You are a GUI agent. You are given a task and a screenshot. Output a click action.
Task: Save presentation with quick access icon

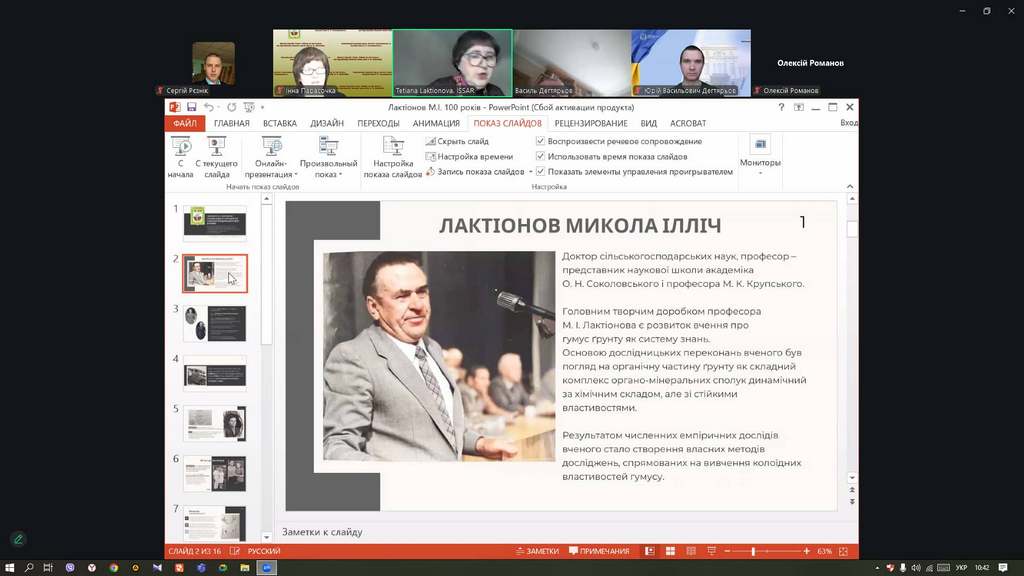pyautogui.click(x=191, y=107)
